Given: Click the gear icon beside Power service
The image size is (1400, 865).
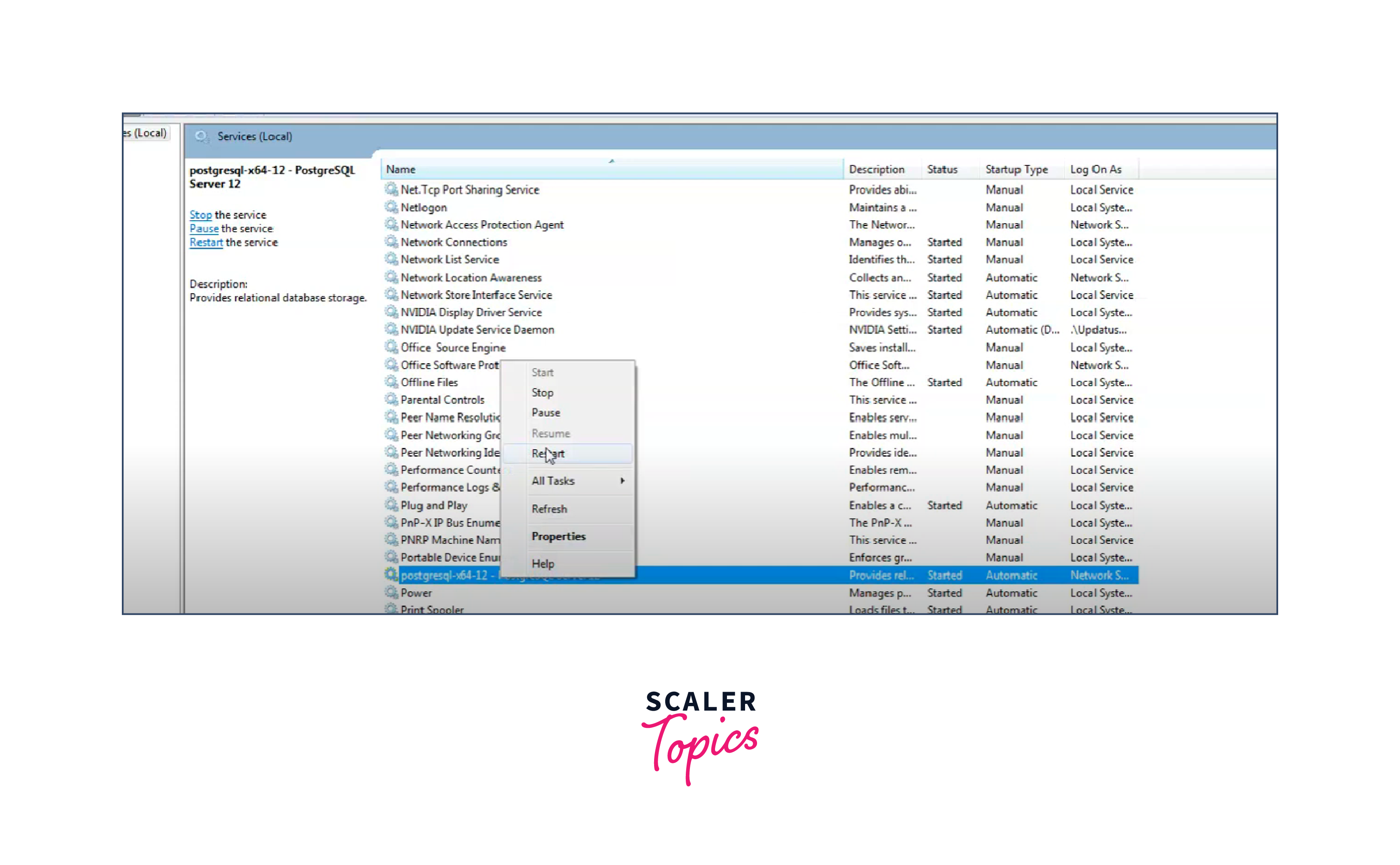Looking at the screenshot, I should (391, 592).
